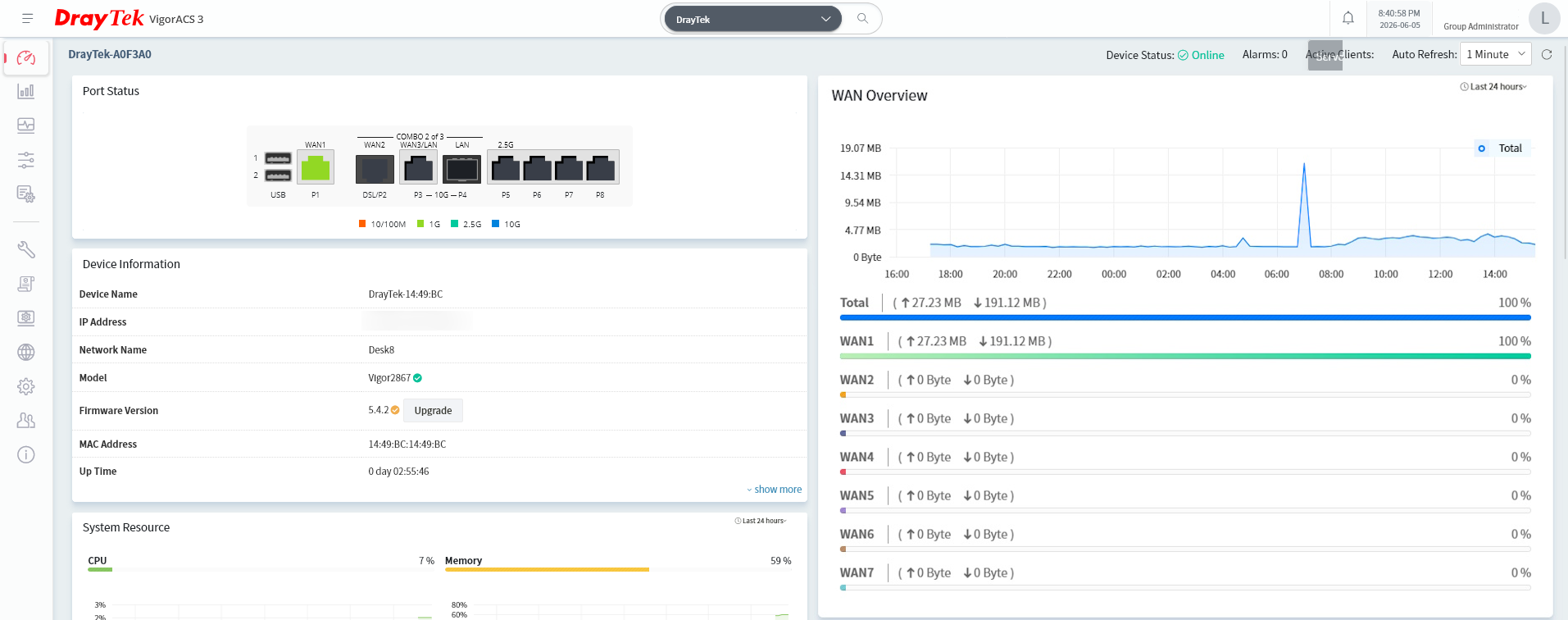
Task: Click the Vigor2867 model text
Action: tap(389, 378)
